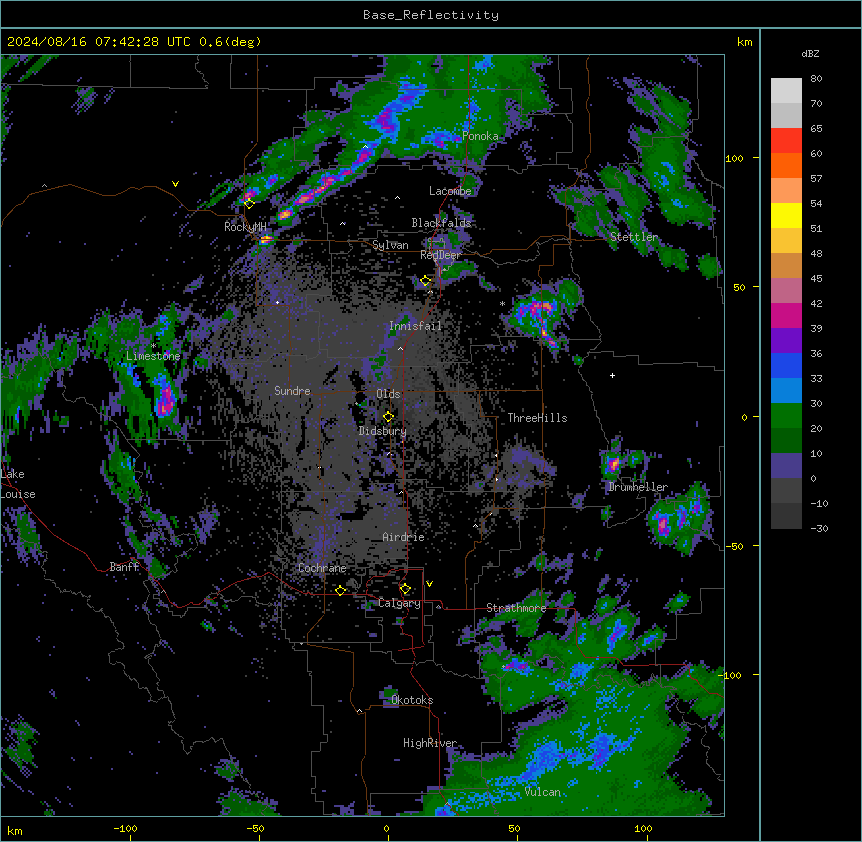Select the red swatch in the dBZ legend
The height and width of the screenshot is (842, 862).
click(x=786, y=141)
